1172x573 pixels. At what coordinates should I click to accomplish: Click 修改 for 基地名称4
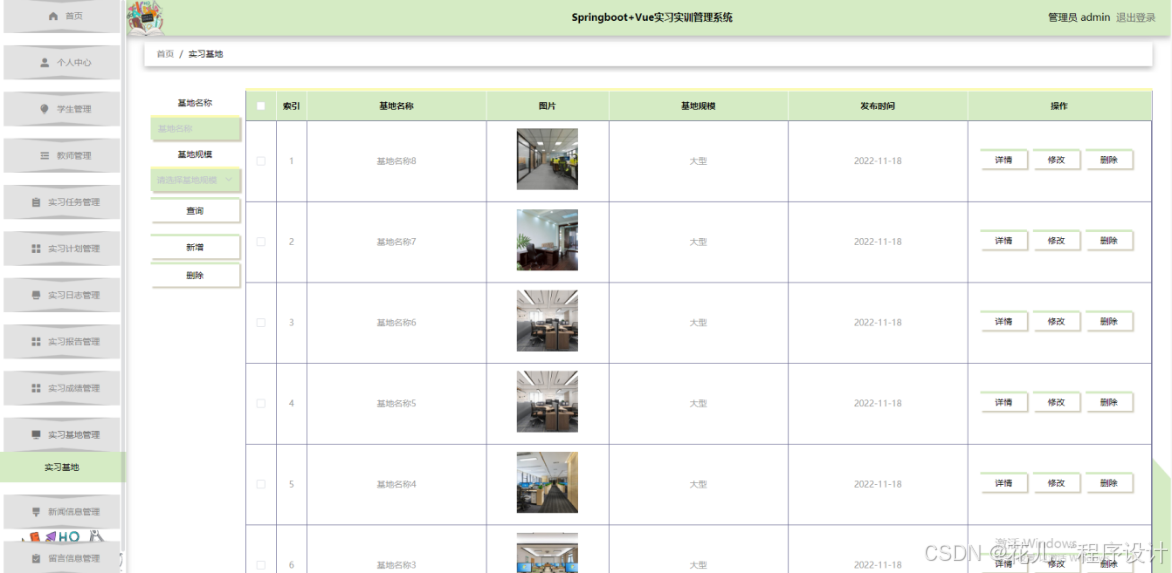(1056, 483)
